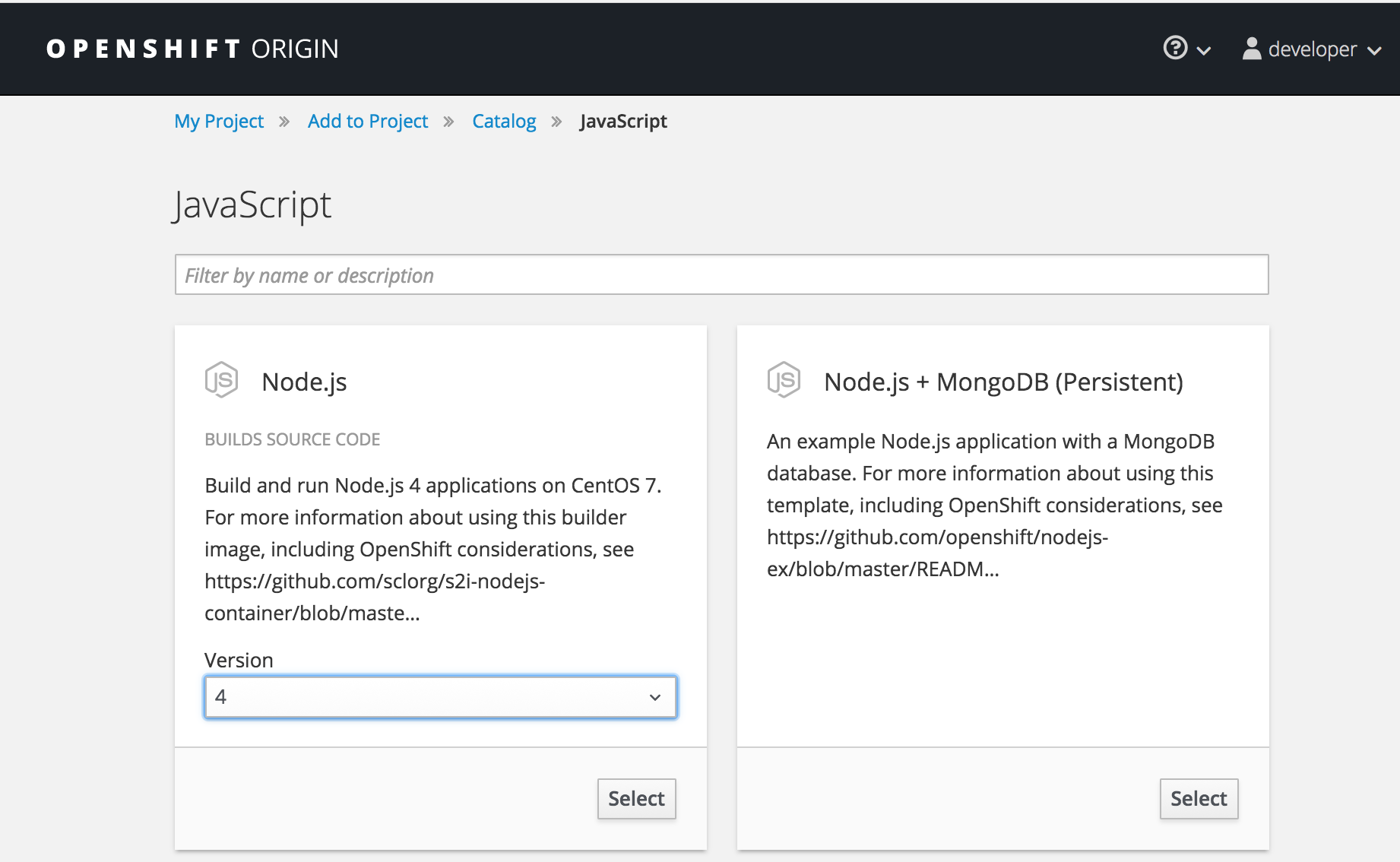Click Select button on the Node.js card

(x=636, y=799)
